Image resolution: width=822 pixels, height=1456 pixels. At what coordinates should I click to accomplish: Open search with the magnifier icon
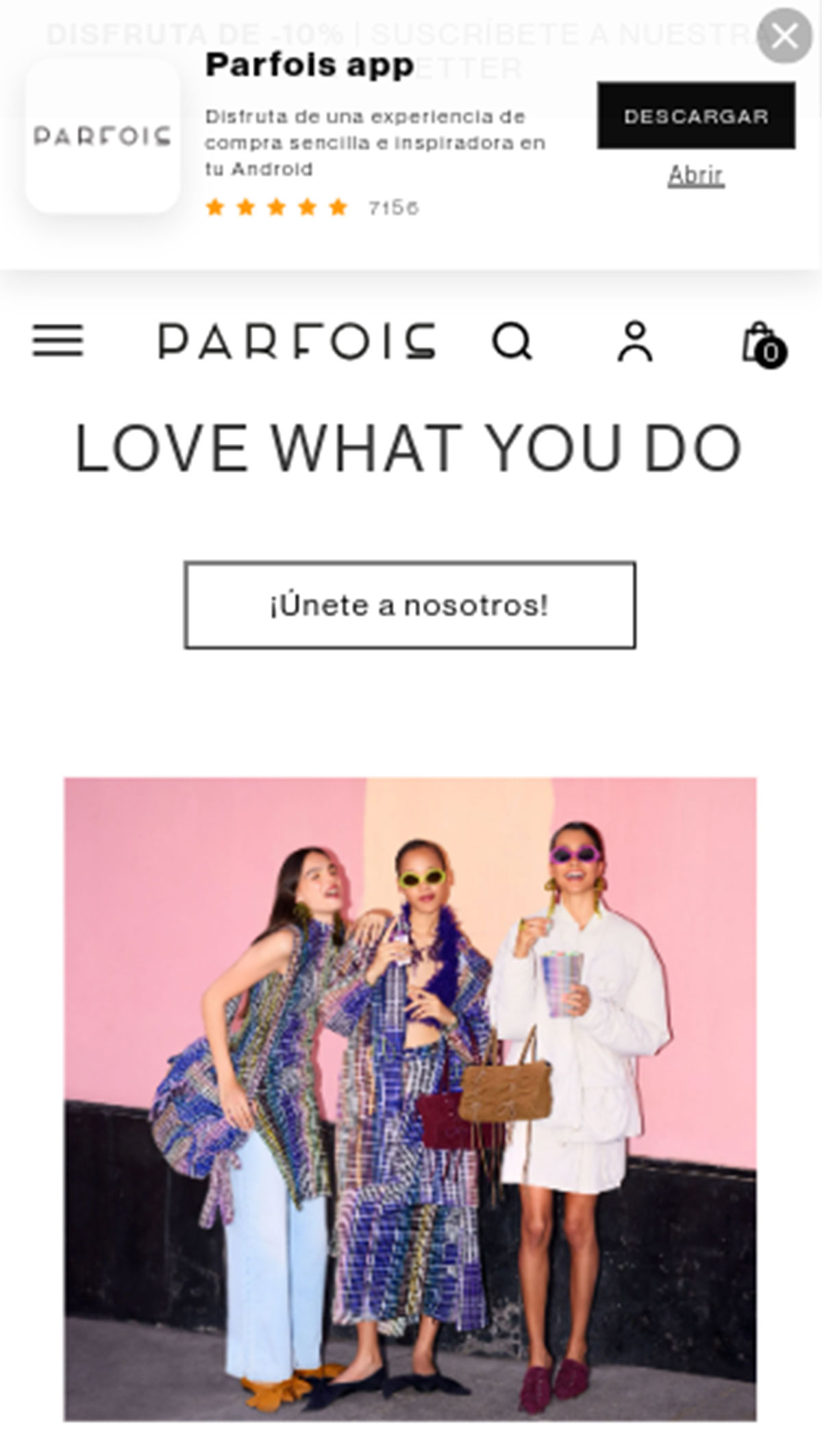[x=512, y=341]
